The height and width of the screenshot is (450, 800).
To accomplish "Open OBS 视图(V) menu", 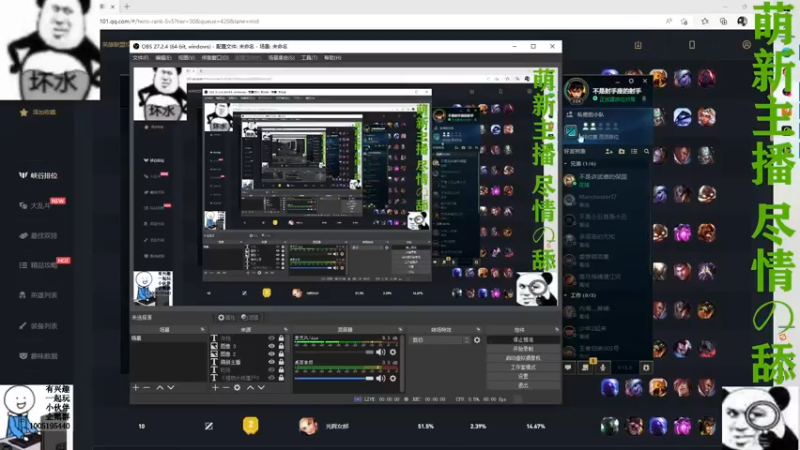I will tap(186, 58).
